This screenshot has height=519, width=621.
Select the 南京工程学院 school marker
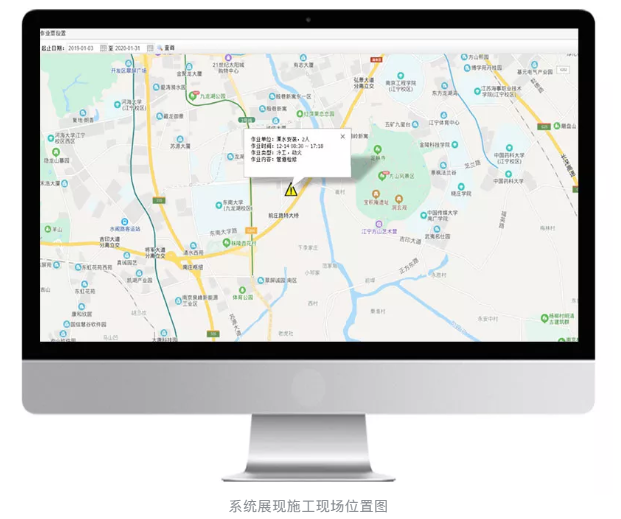[402, 75]
